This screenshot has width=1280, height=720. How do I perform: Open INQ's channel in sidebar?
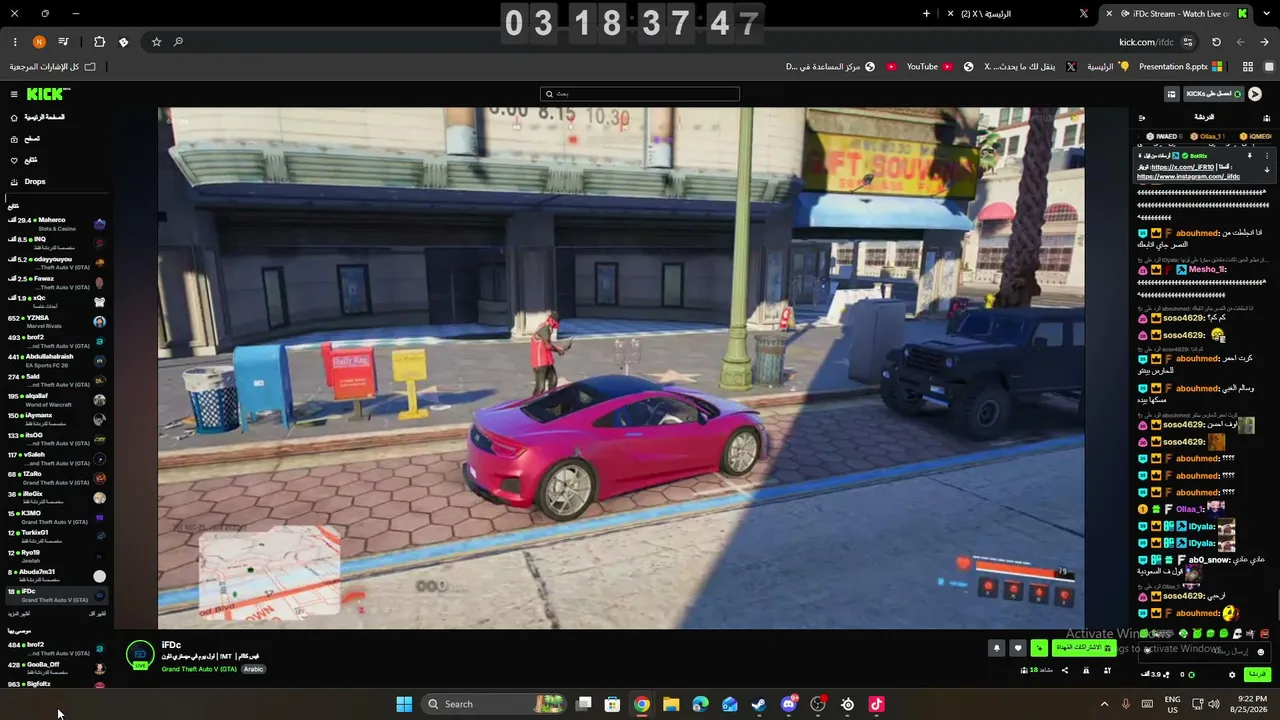tap(56, 243)
